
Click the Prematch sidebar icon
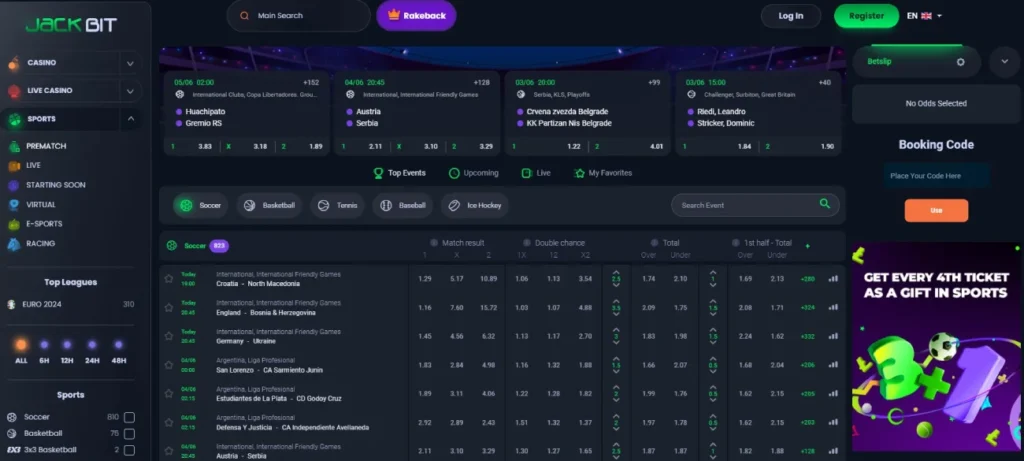coord(14,146)
